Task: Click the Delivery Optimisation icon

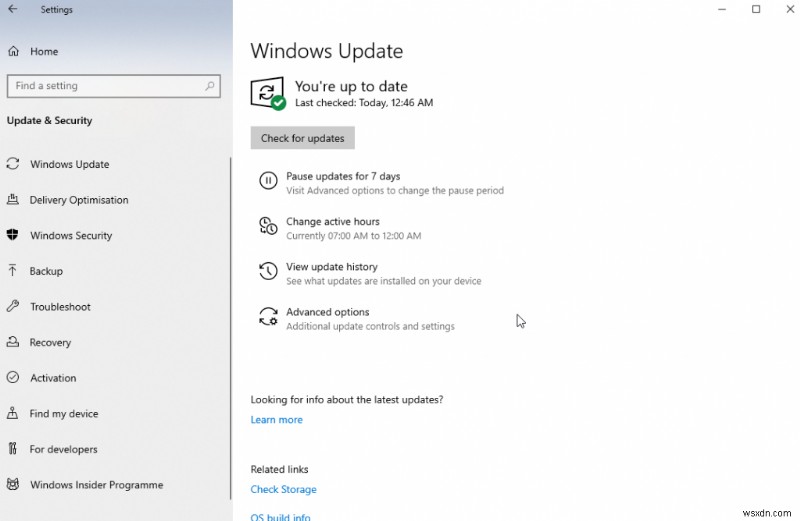Action: click(13, 200)
